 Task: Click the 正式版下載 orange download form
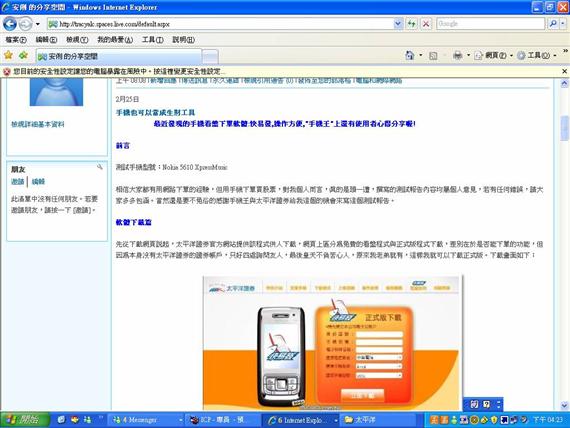364,356
